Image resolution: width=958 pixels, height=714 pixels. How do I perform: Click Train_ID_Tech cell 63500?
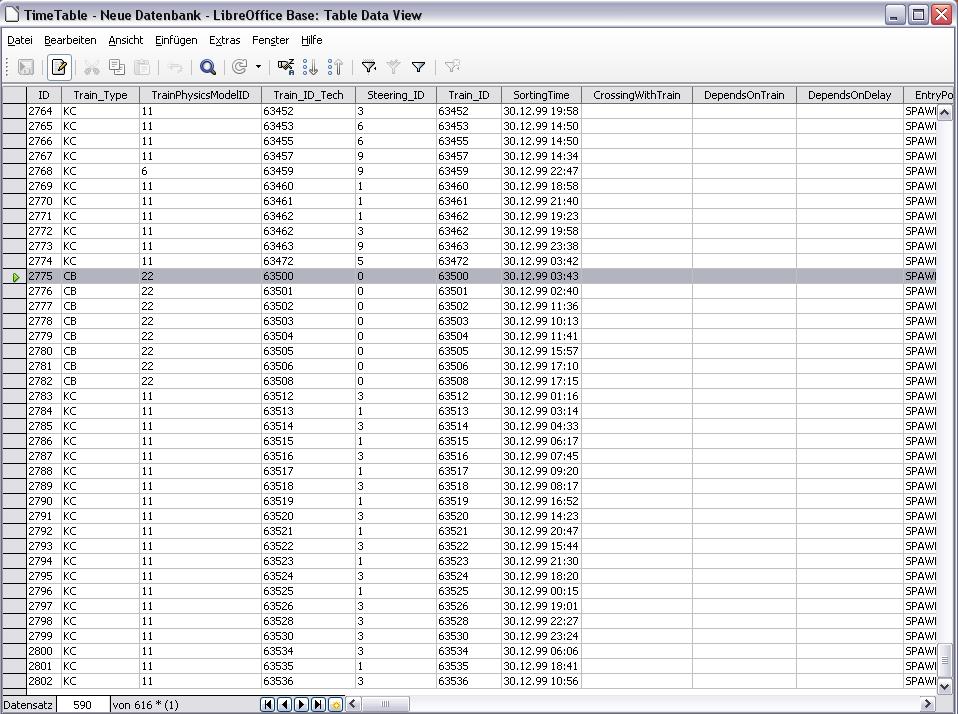point(309,276)
